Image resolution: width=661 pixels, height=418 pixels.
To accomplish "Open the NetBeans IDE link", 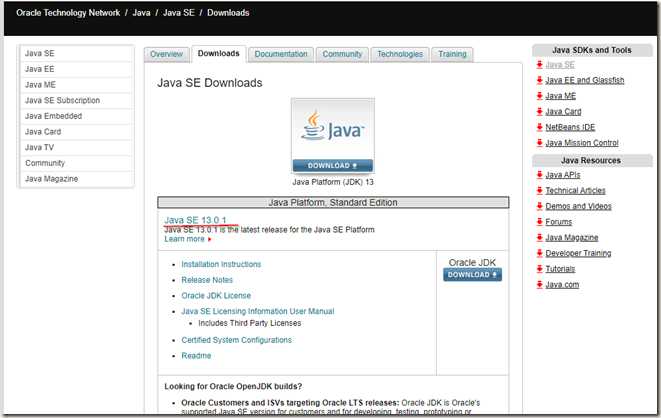I will click(570, 127).
